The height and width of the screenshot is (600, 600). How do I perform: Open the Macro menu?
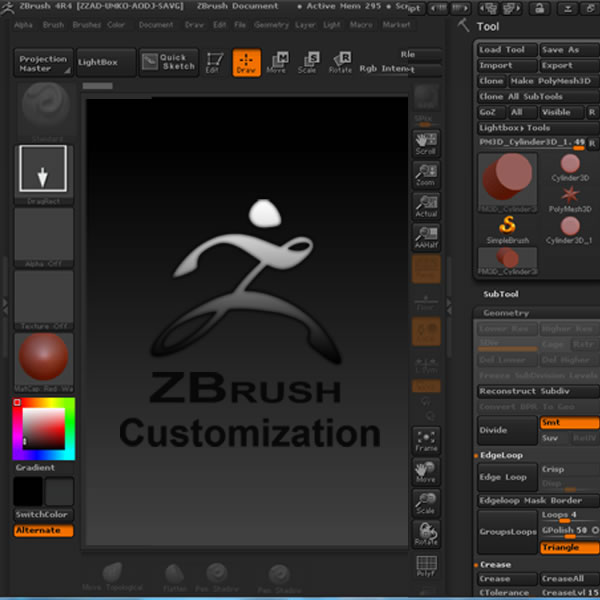[x=361, y=25]
